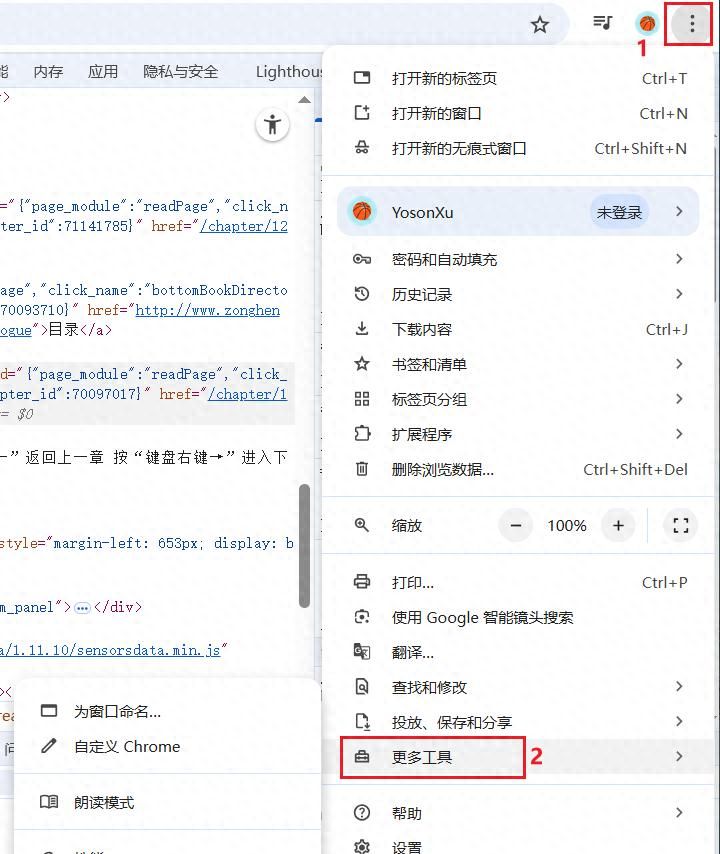Click the cast and save icon

click(362, 722)
